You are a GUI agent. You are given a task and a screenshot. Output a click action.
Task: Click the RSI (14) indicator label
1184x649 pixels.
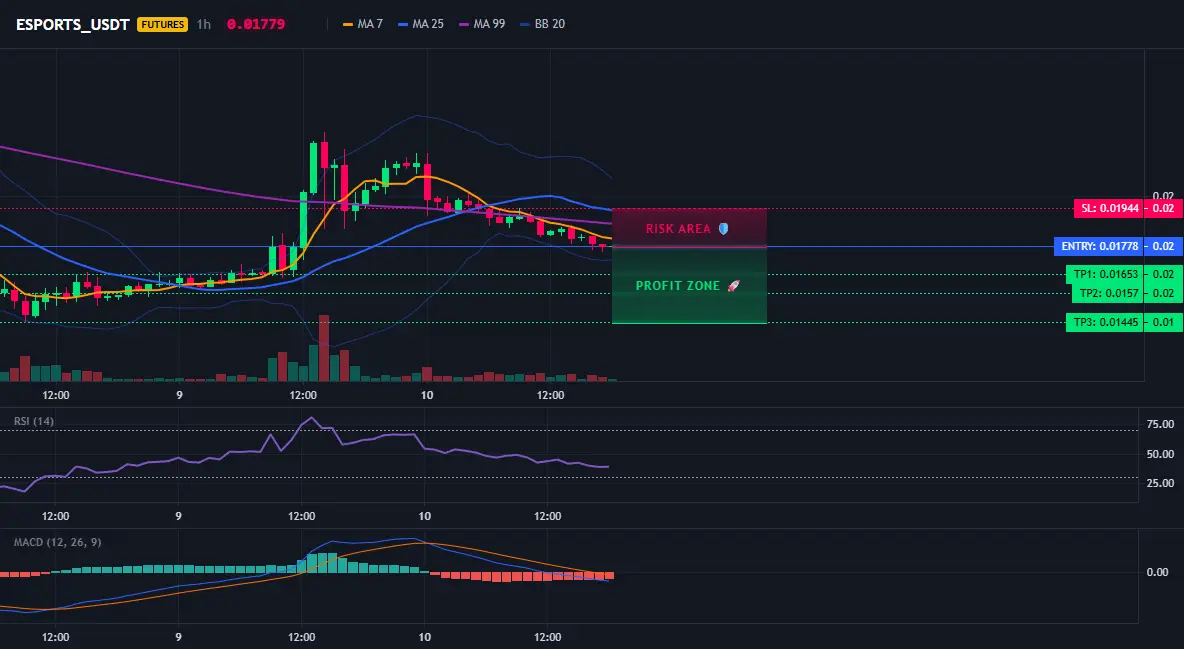point(34,421)
